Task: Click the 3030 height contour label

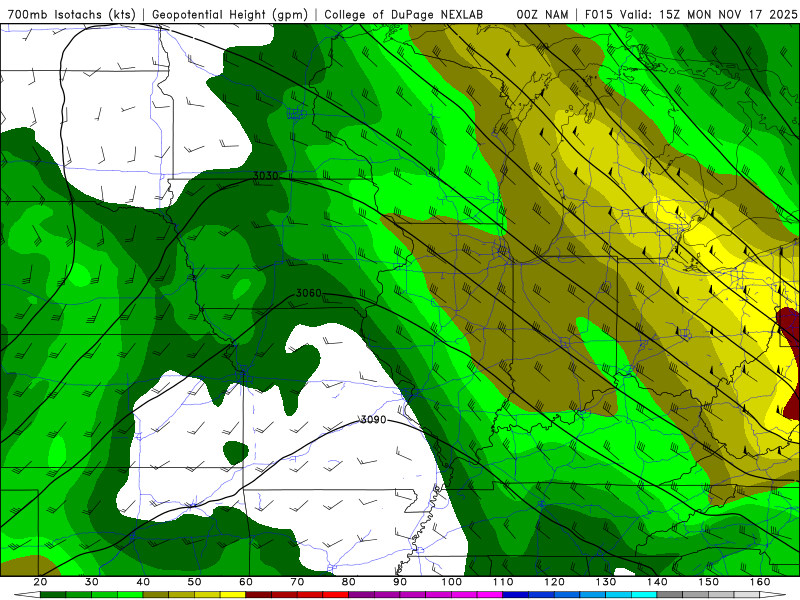Action: tap(266, 176)
